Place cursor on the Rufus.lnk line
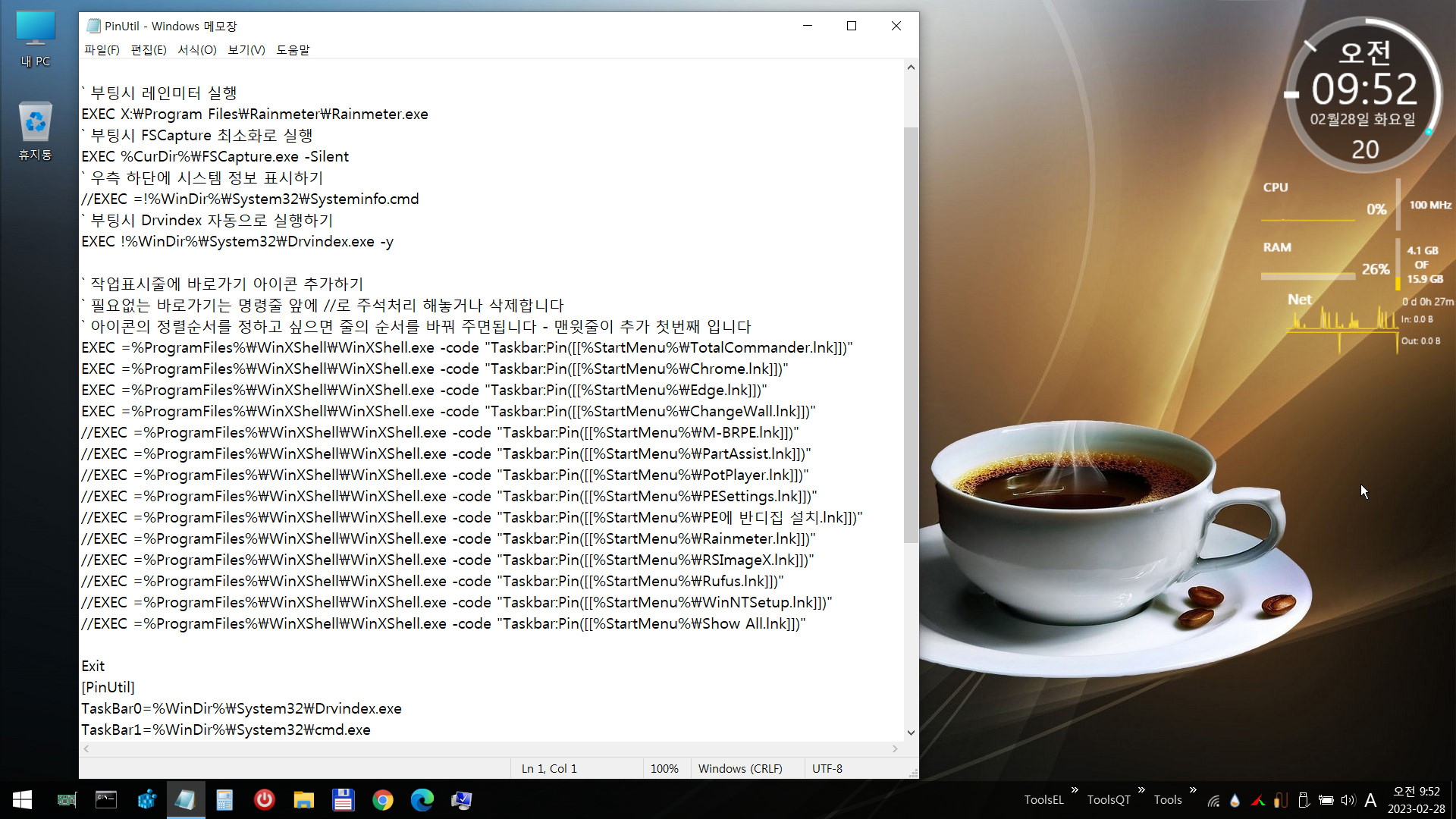 click(432, 582)
